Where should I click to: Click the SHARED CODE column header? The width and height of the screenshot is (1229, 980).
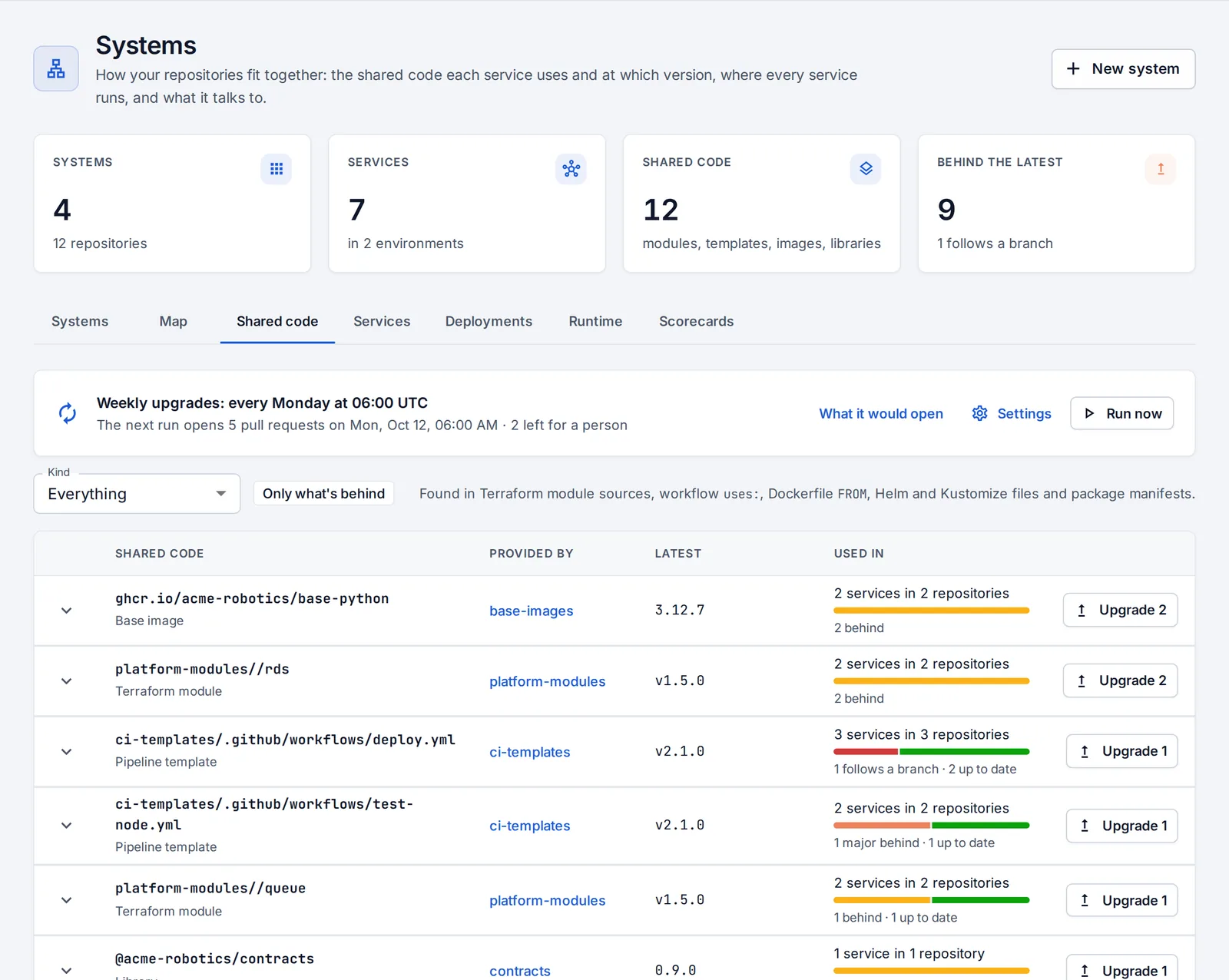[x=160, y=553]
